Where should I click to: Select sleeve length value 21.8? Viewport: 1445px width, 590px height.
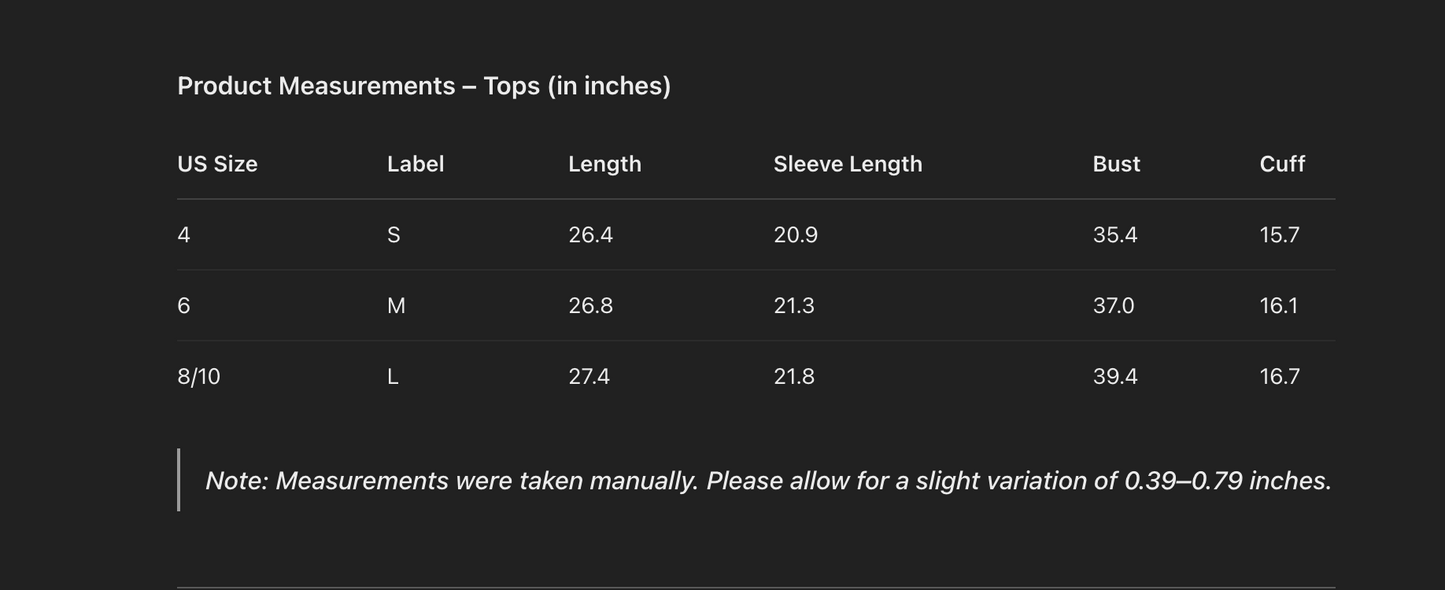[x=794, y=377]
